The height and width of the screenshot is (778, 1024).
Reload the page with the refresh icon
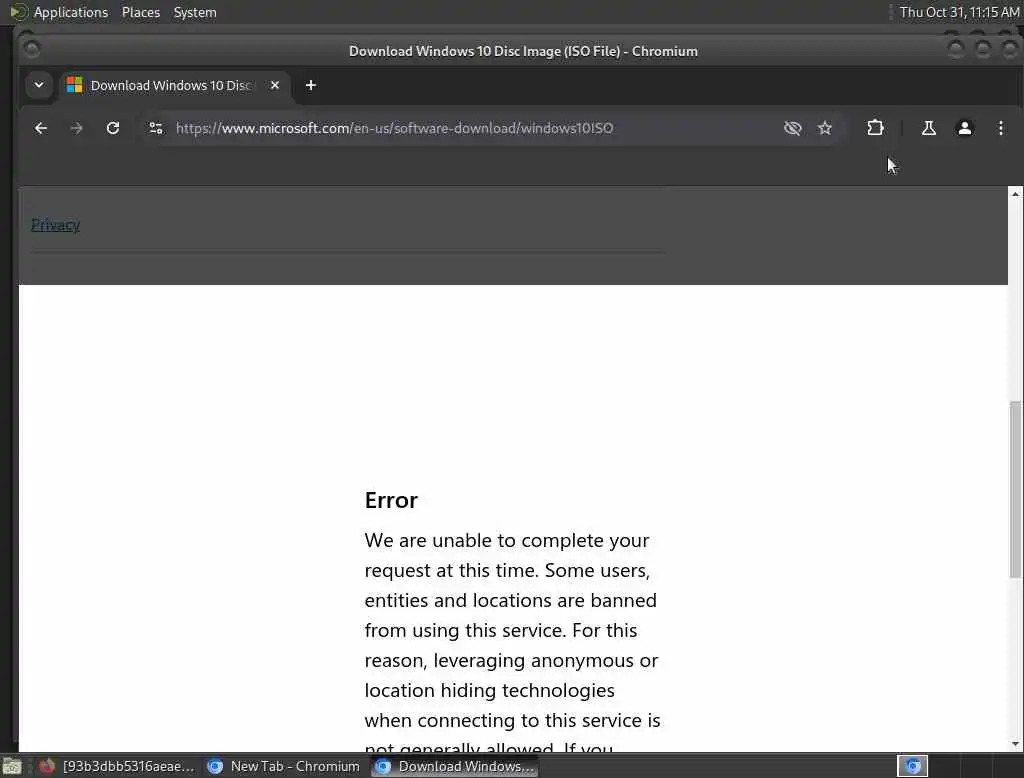click(113, 128)
